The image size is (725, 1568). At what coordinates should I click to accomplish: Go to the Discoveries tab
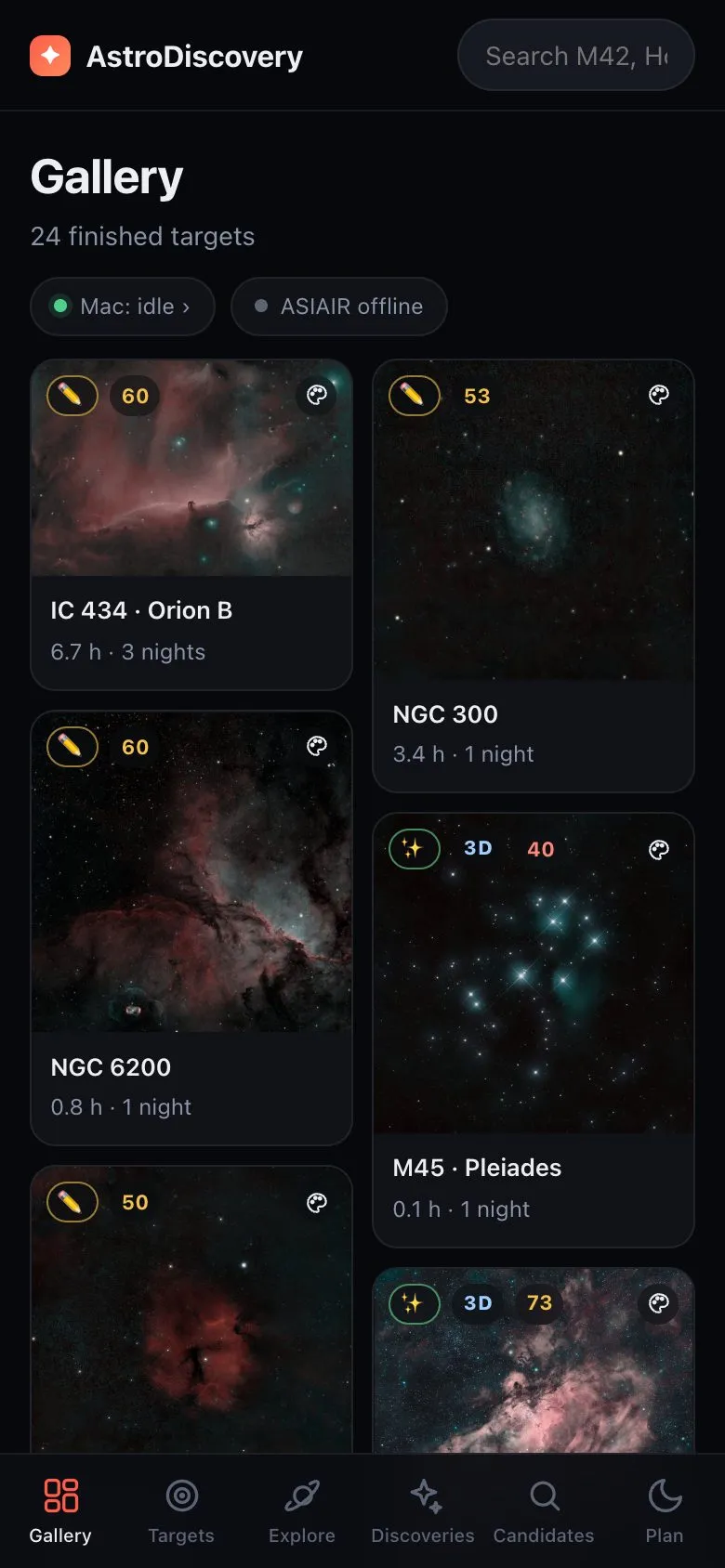[x=423, y=1510]
